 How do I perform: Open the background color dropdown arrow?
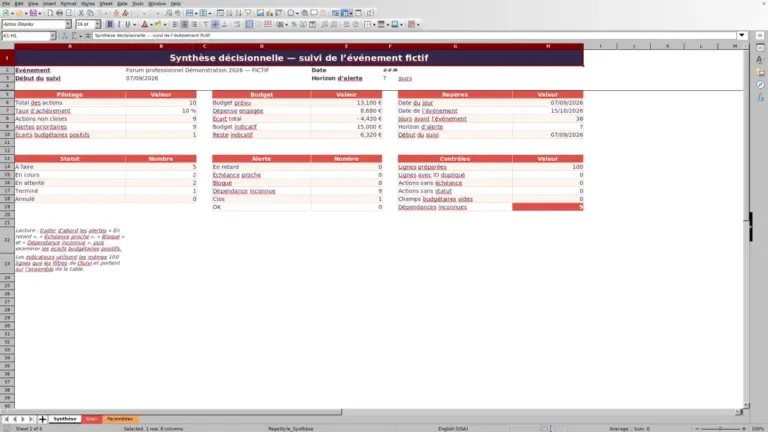(165, 24)
